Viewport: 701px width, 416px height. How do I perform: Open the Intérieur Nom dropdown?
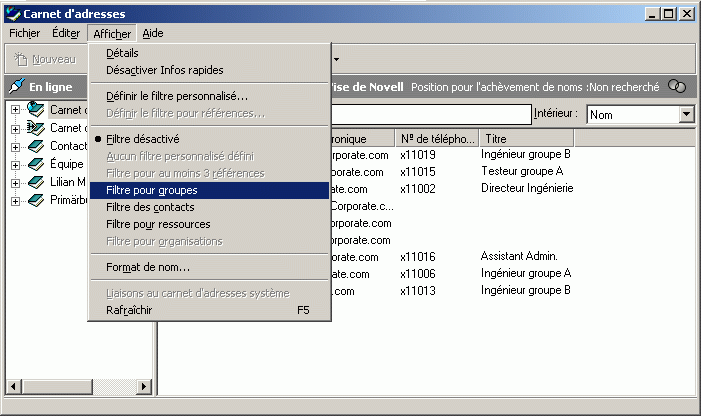(687, 115)
